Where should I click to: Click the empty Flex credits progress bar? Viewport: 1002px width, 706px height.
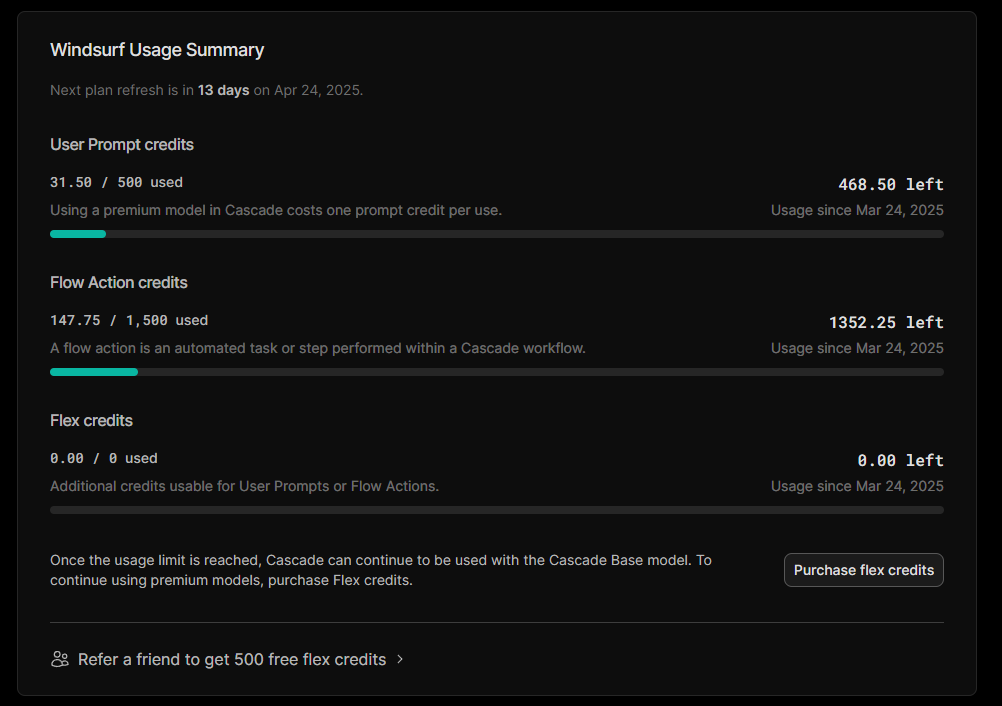click(x=496, y=510)
